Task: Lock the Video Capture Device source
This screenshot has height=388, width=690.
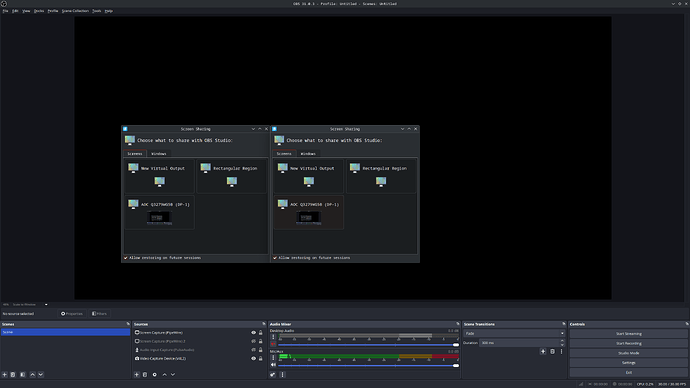Action: click(261, 359)
